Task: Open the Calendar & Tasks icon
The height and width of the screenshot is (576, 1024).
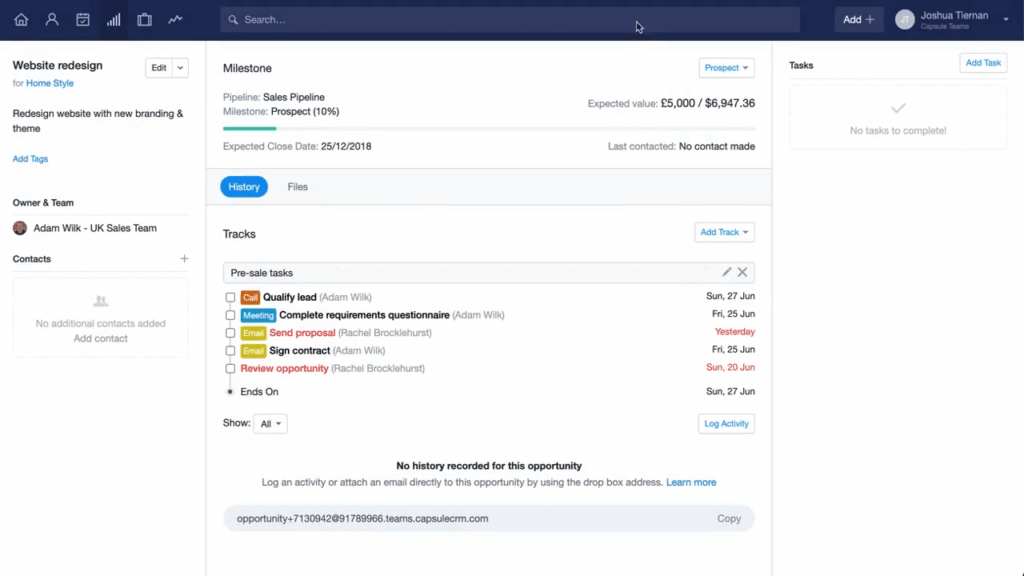Action: pos(83,19)
